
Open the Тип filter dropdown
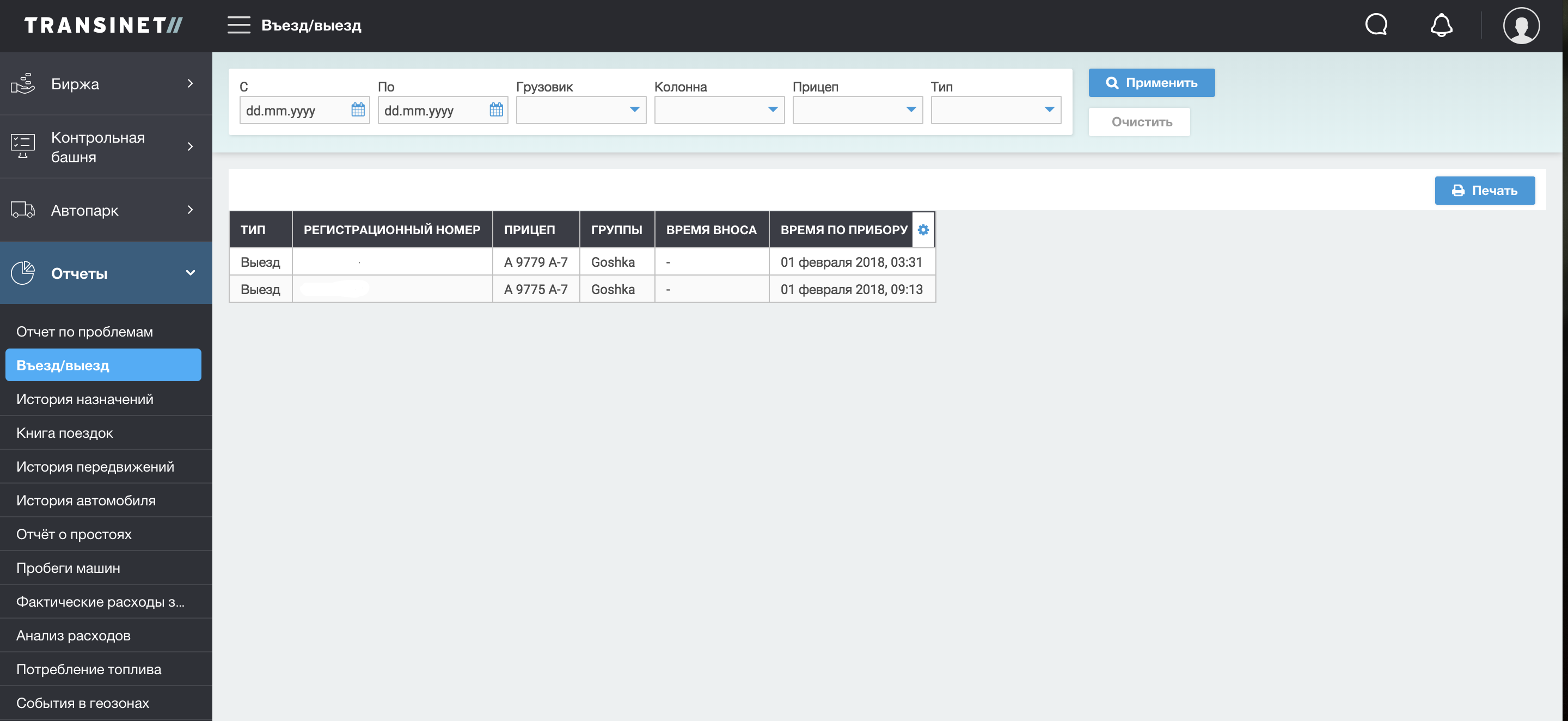click(x=995, y=109)
